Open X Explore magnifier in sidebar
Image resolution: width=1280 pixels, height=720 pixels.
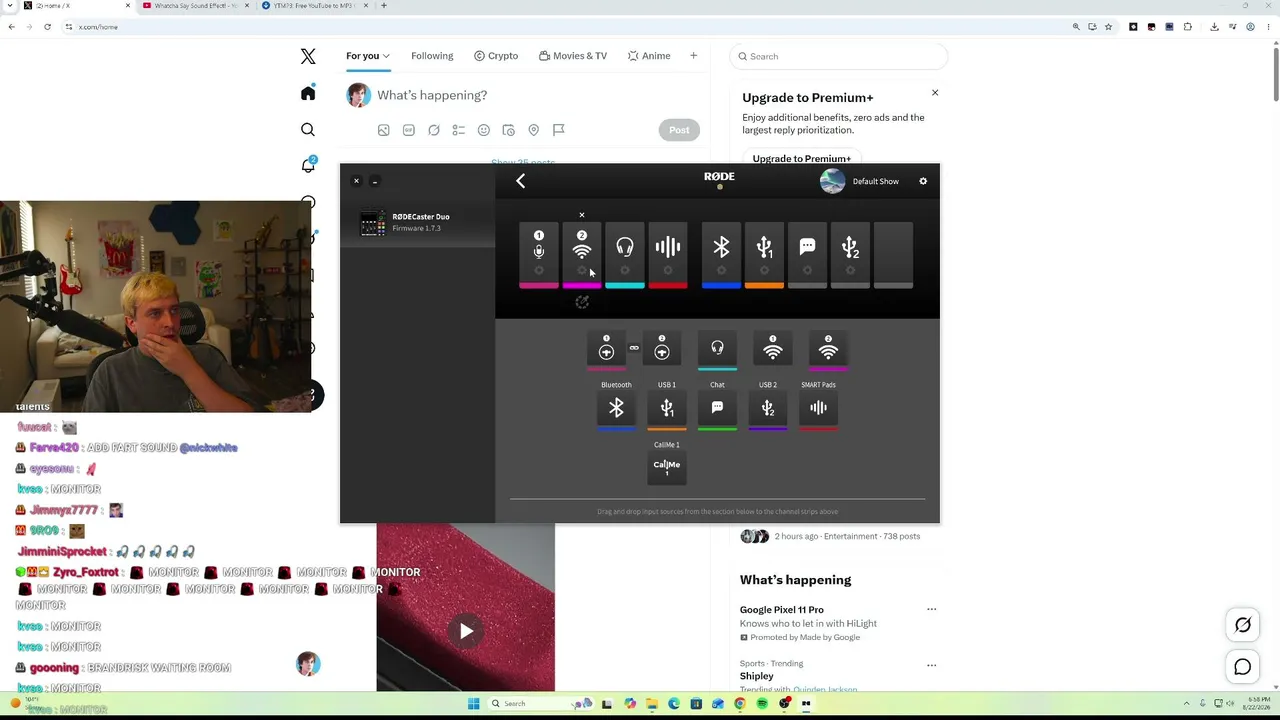[308, 130]
